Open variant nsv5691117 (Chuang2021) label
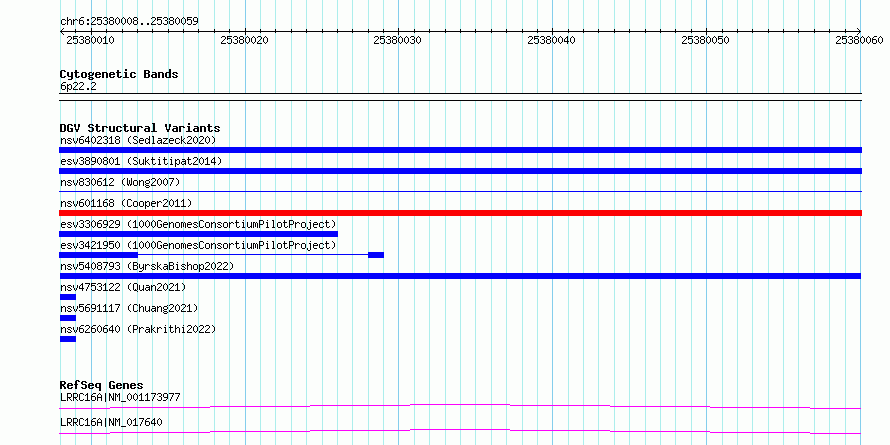890x445 pixels. coord(129,308)
